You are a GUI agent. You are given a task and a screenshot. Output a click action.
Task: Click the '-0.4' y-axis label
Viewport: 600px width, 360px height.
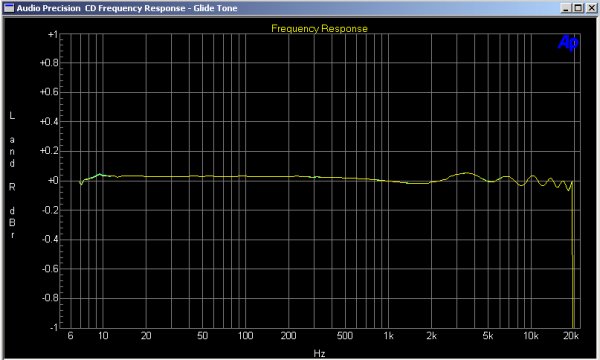(x=50, y=239)
